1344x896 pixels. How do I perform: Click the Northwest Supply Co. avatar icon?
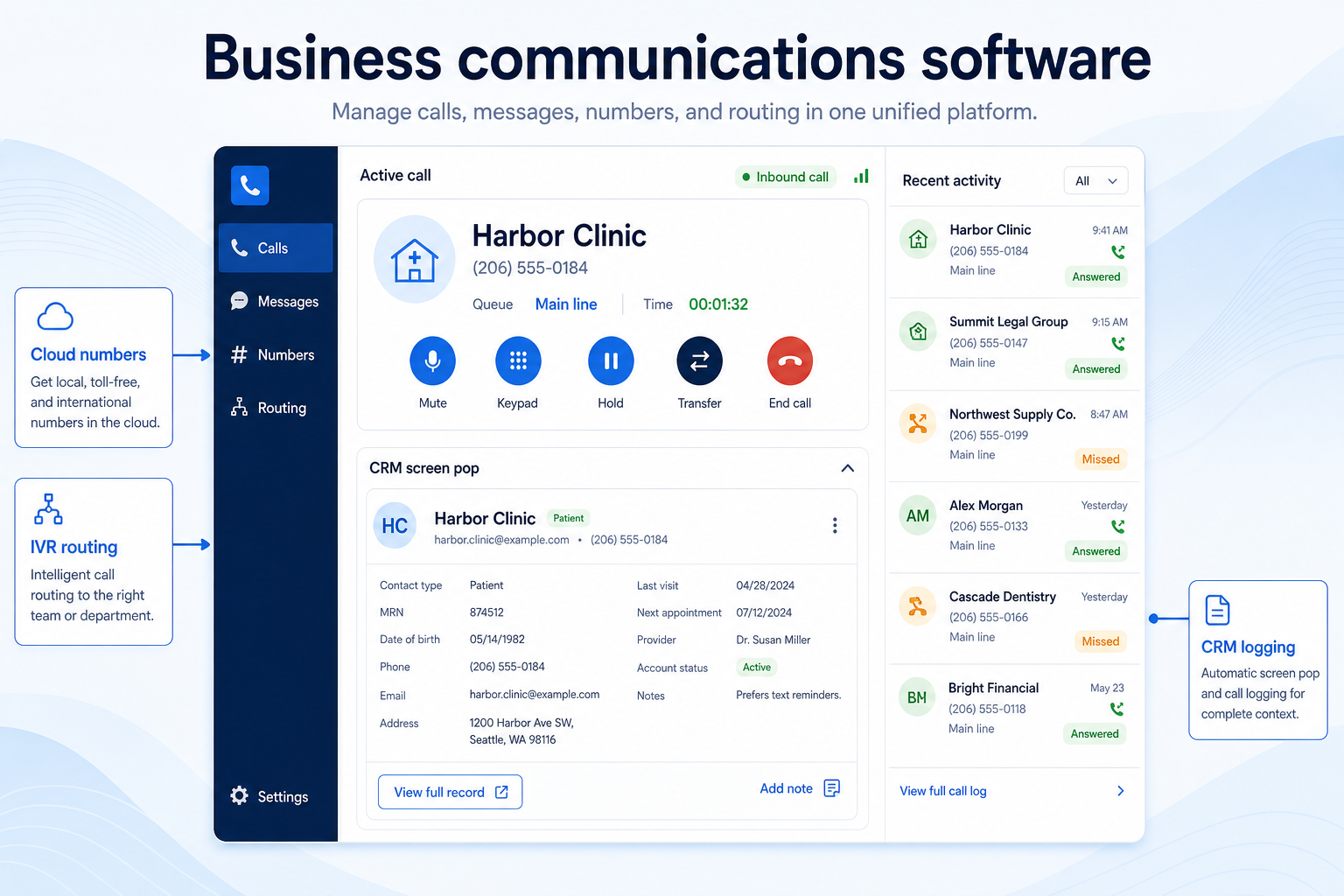coord(918,423)
